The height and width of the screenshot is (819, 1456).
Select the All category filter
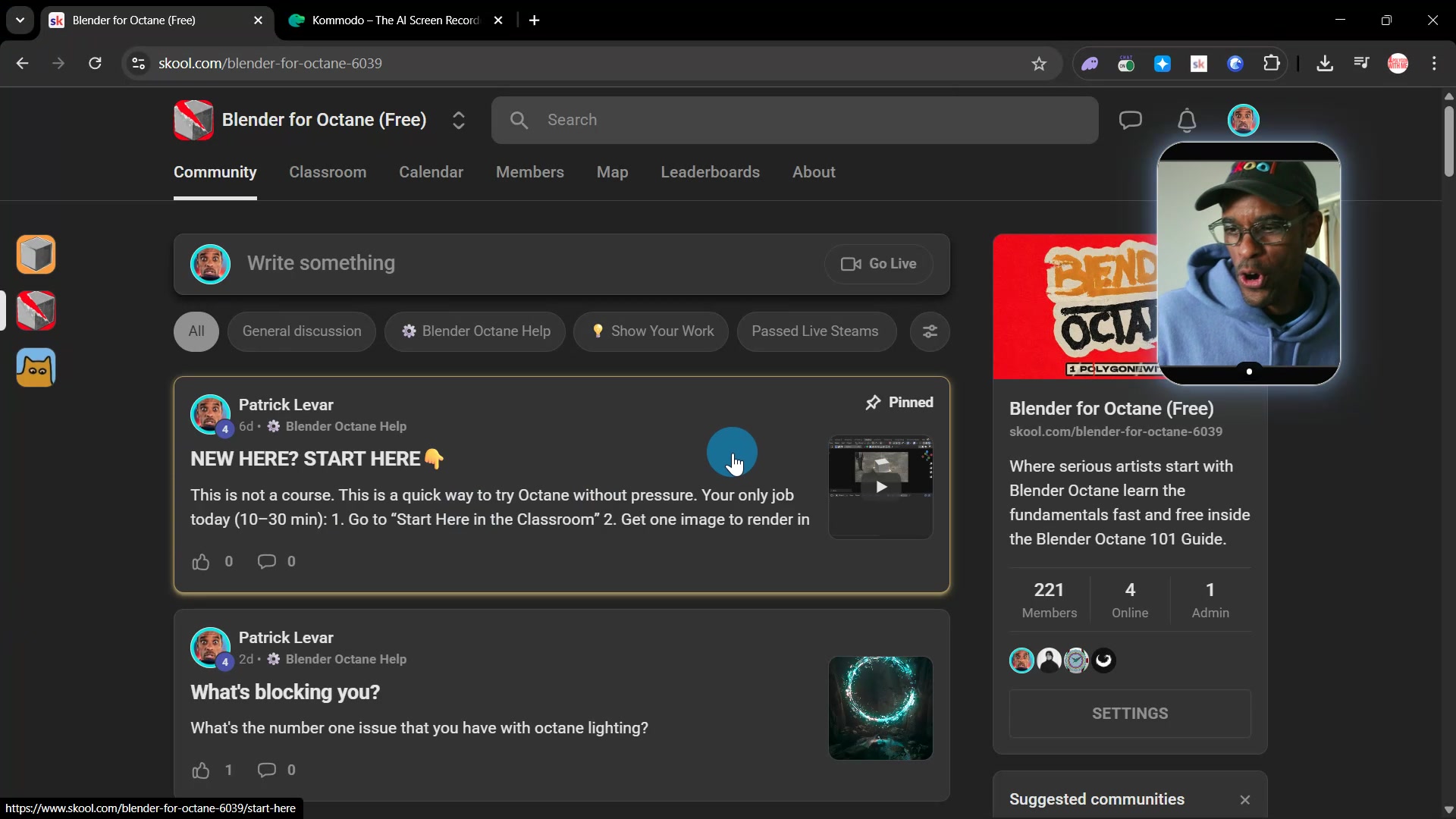coord(196,331)
